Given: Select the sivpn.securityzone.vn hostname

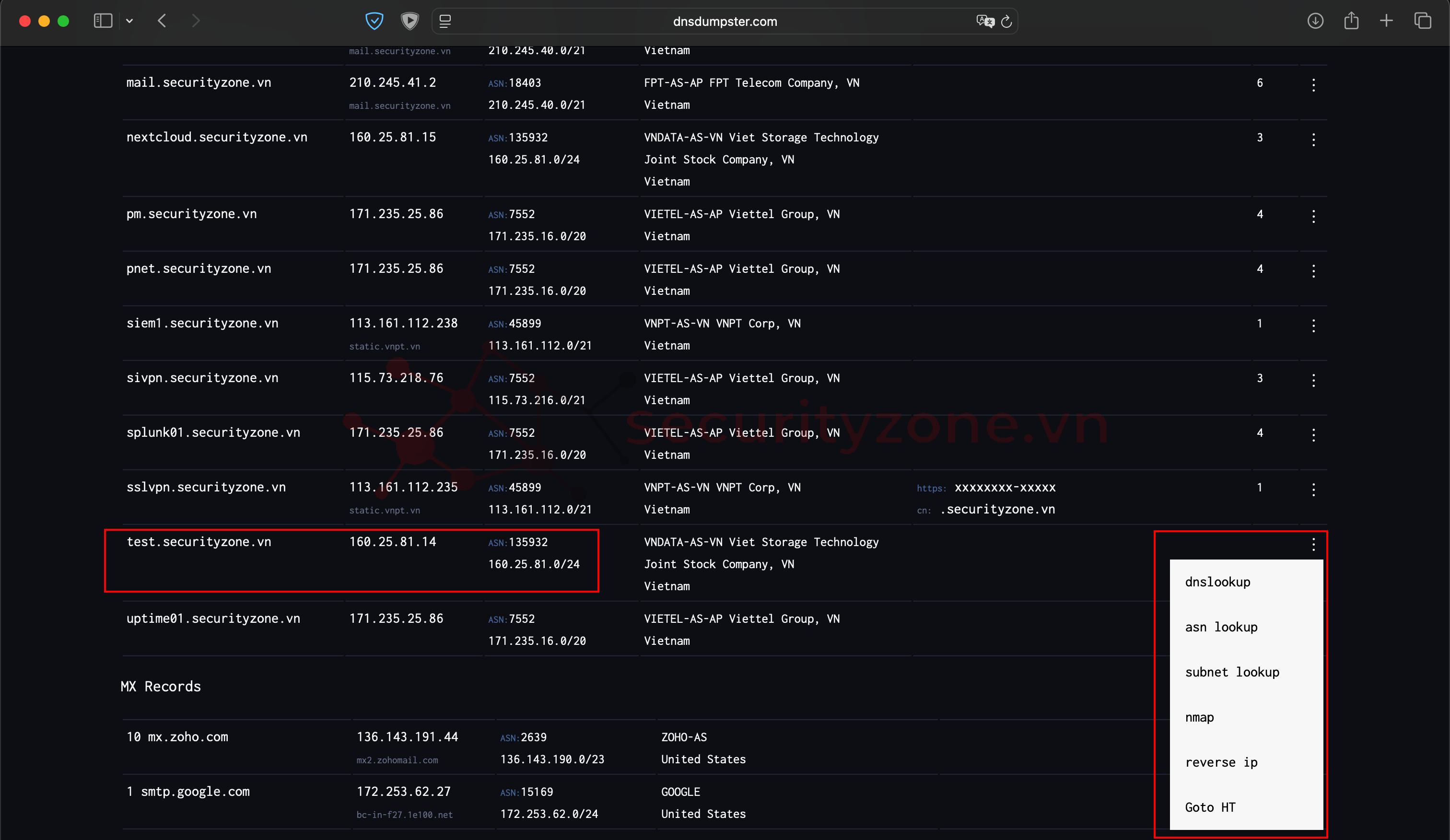Looking at the screenshot, I should click(x=202, y=378).
